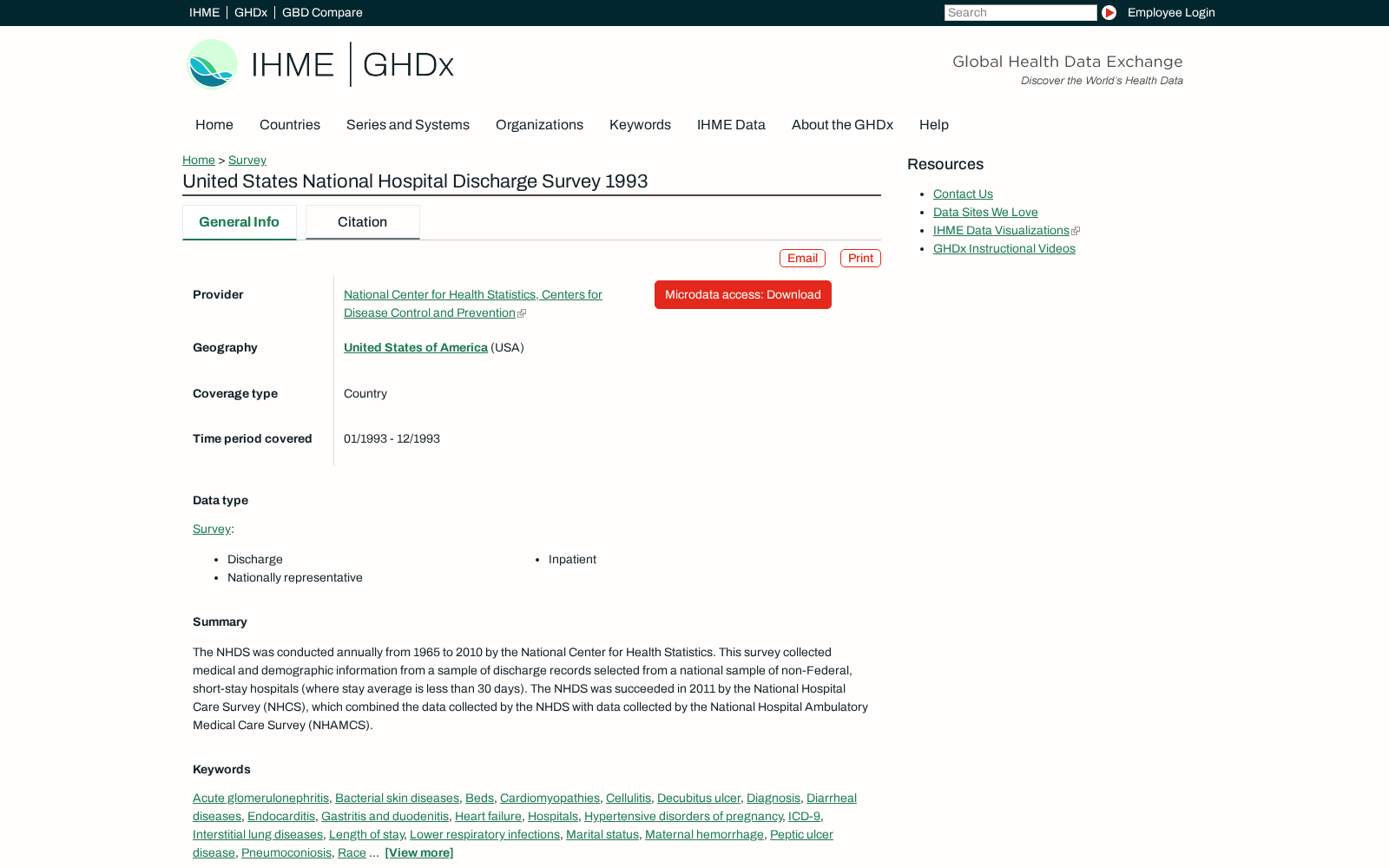Viewport: 1389px width, 868px height.
Task: Open Decubitus ulcer keyword link
Action: tap(699, 798)
